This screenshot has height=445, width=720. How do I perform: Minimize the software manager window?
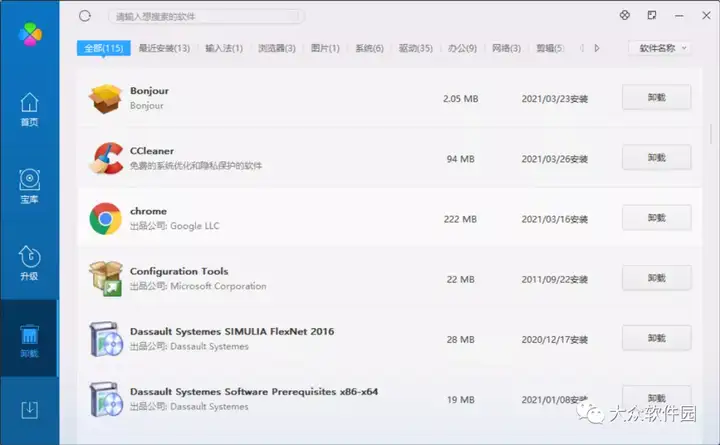[x=679, y=16]
